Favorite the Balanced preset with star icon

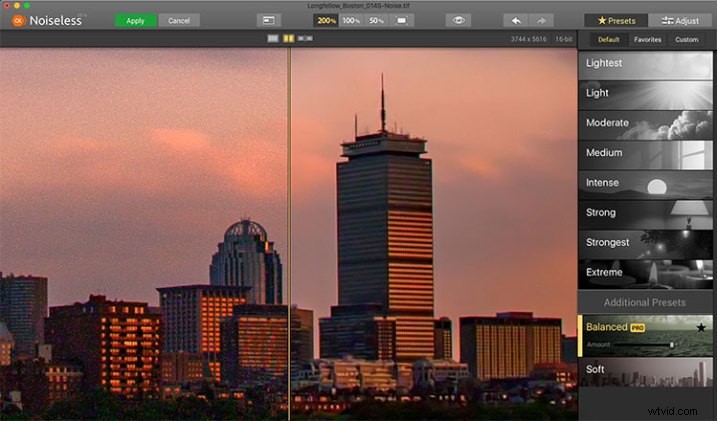[x=701, y=327]
